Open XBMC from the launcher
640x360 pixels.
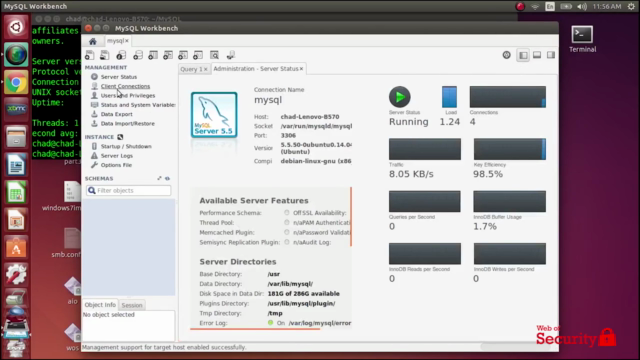click(16, 109)
